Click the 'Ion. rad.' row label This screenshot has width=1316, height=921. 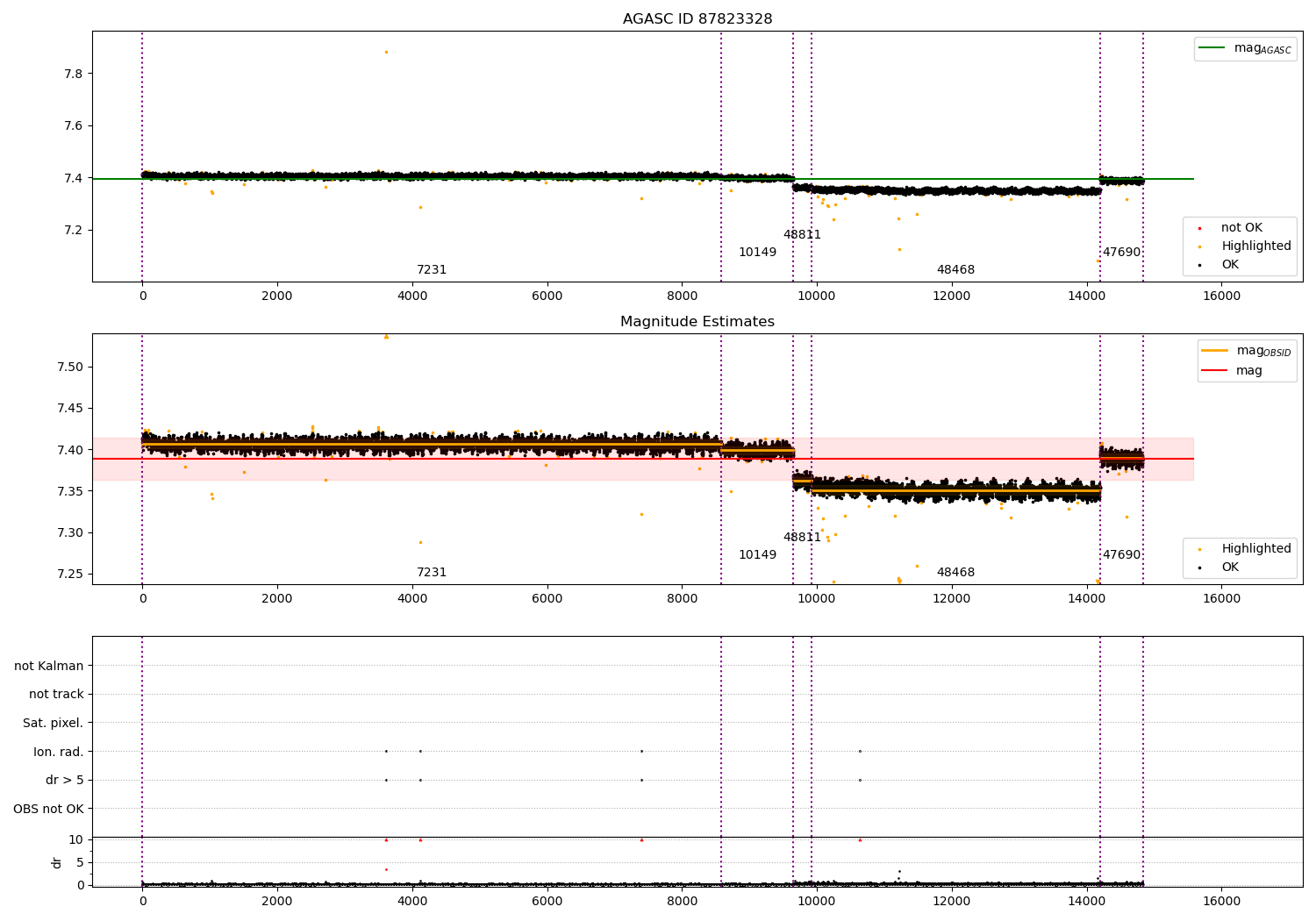[59, 752]
